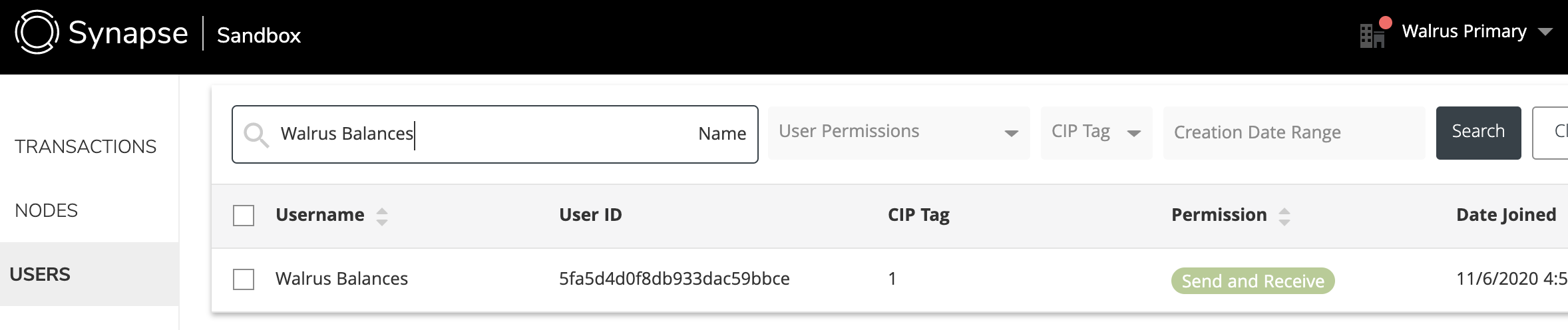Sort by Permission using the sort arrows
Screen dimensions: 1568x330
coord(1284,216)
